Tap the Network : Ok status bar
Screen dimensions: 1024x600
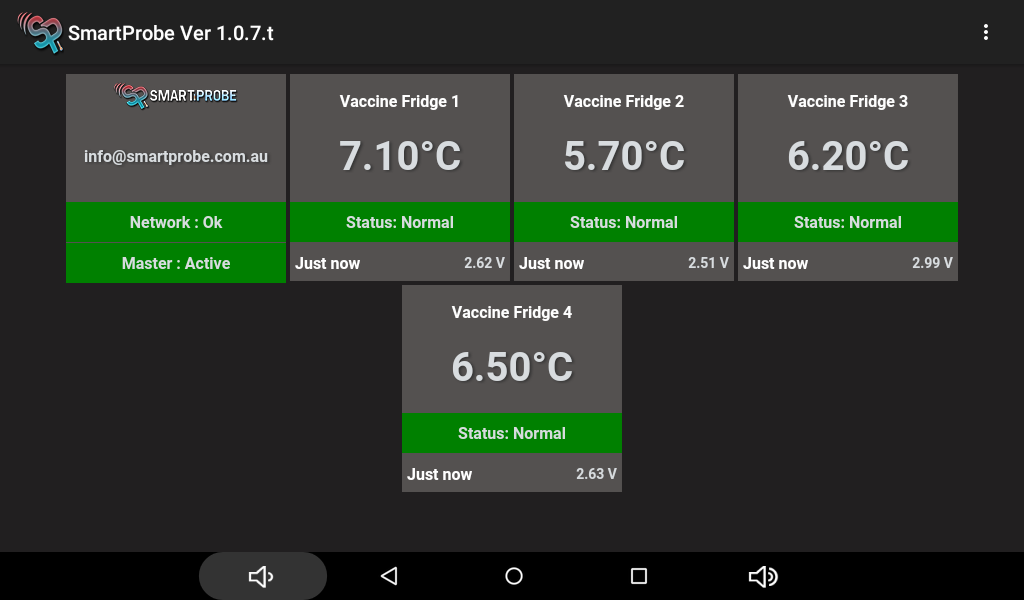[176, 222]
